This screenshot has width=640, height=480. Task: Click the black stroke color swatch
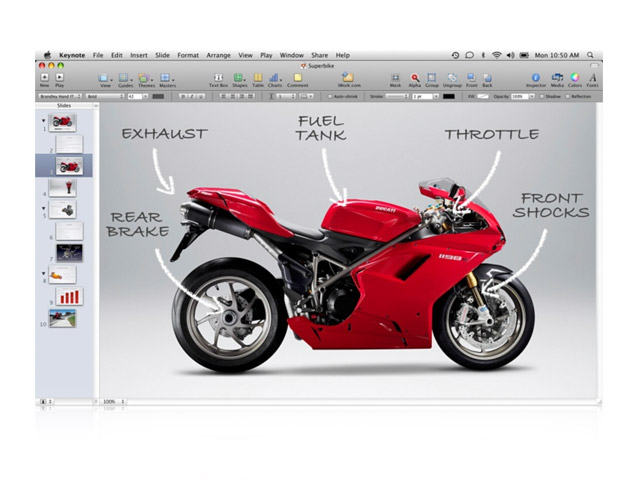click(449, 96)
